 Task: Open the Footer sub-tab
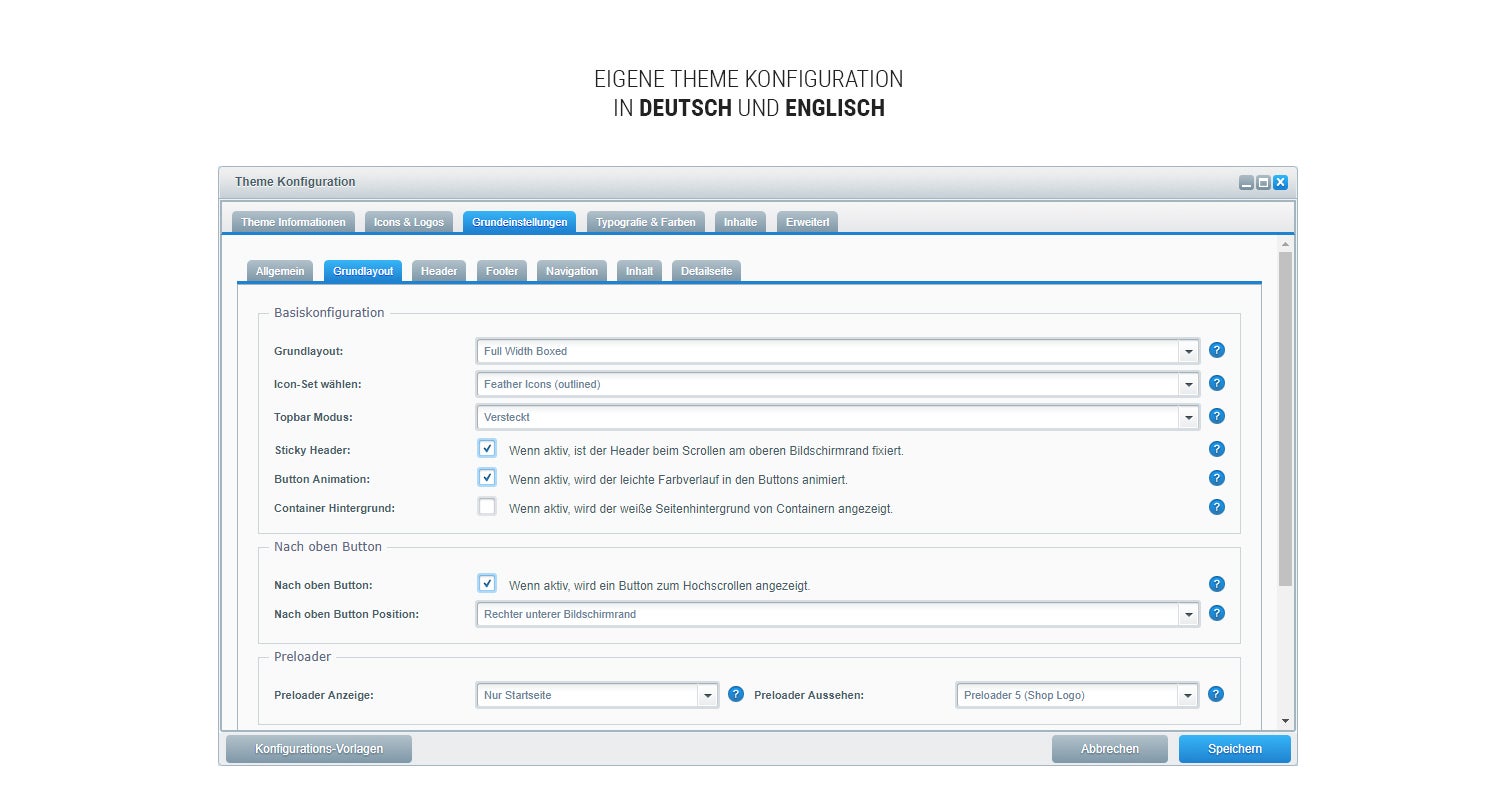(x=502, y=271)
